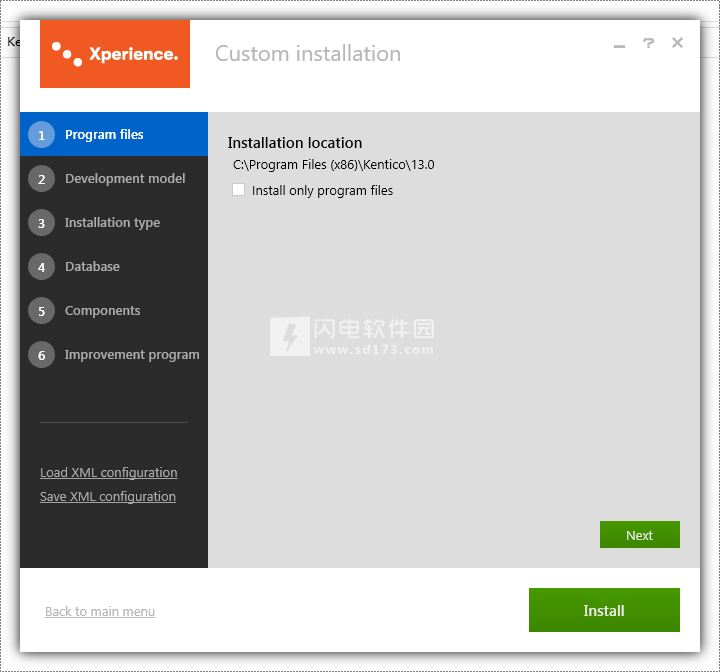Open the help question mark icon
Screen dimensions: 720x672
(648, 43)
